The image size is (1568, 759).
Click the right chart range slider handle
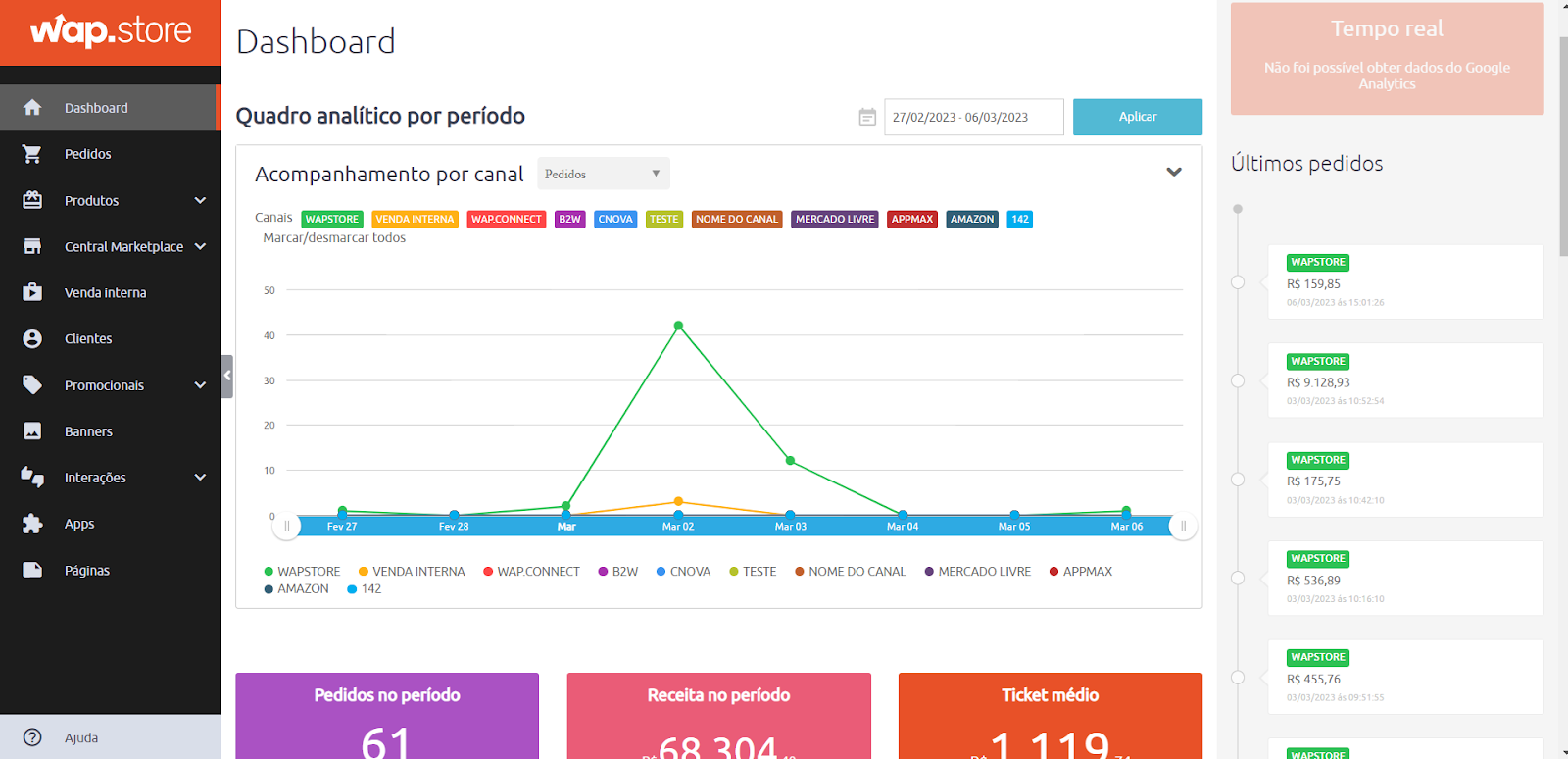click(1184, 527)
